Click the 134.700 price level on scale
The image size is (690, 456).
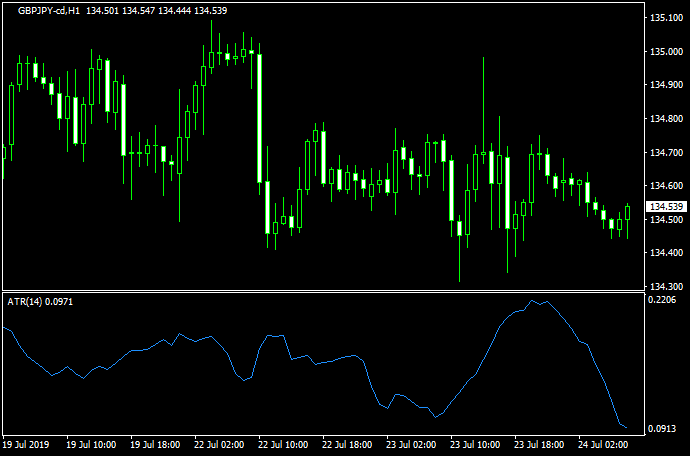click(665, 153)
